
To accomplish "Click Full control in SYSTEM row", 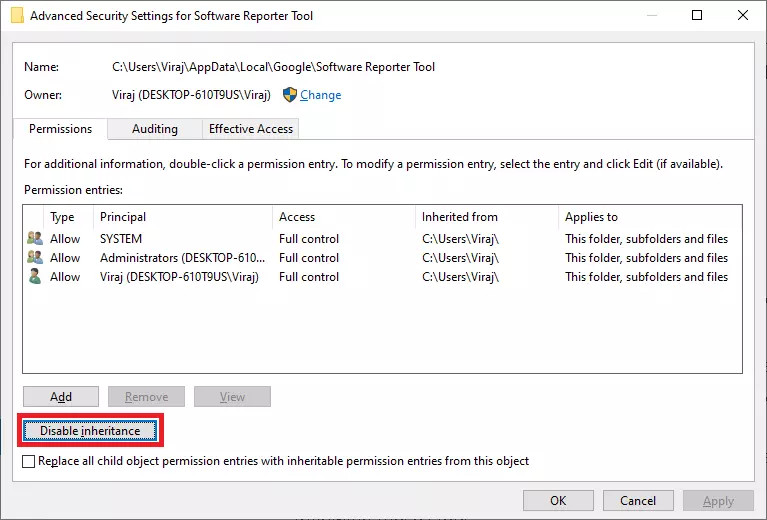I will 309,239.
